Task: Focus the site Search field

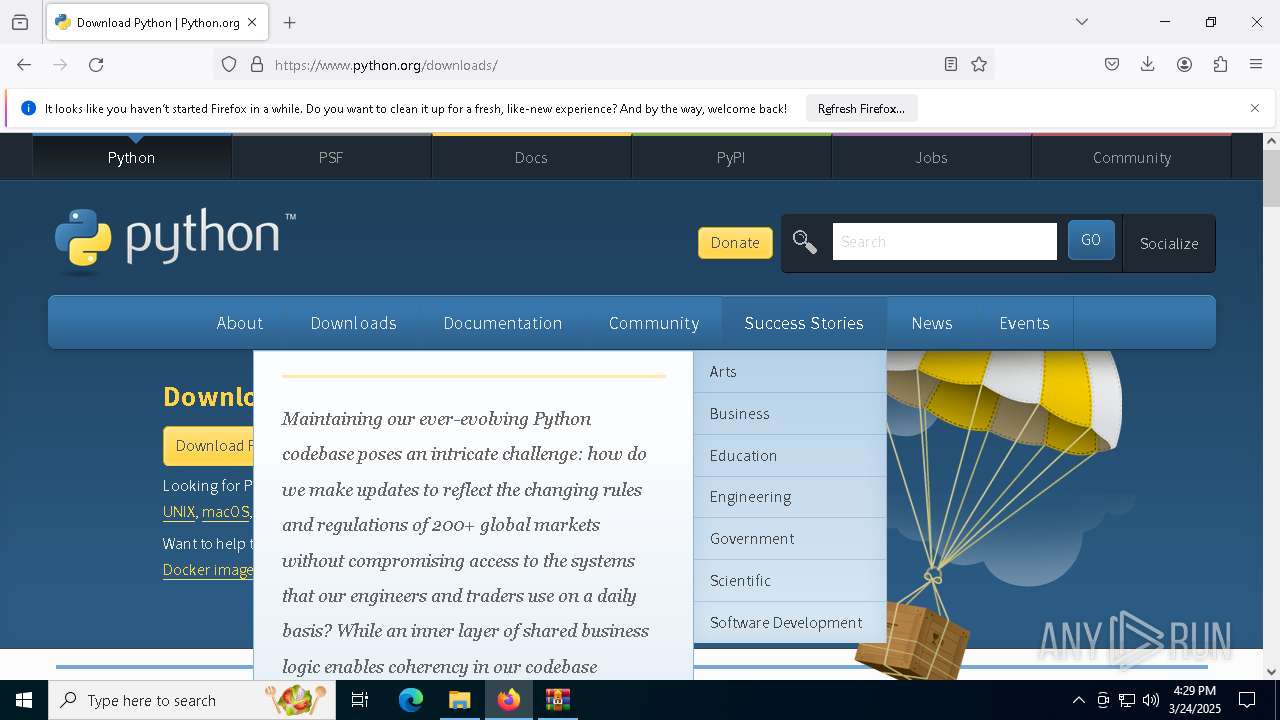Action: 944,242
